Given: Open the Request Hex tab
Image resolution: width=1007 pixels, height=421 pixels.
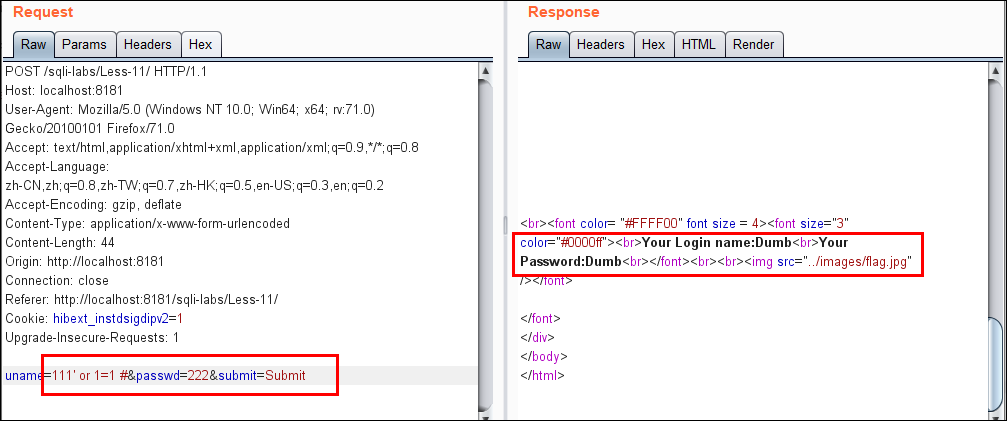Looking at the screenshot, I should 201,44.
